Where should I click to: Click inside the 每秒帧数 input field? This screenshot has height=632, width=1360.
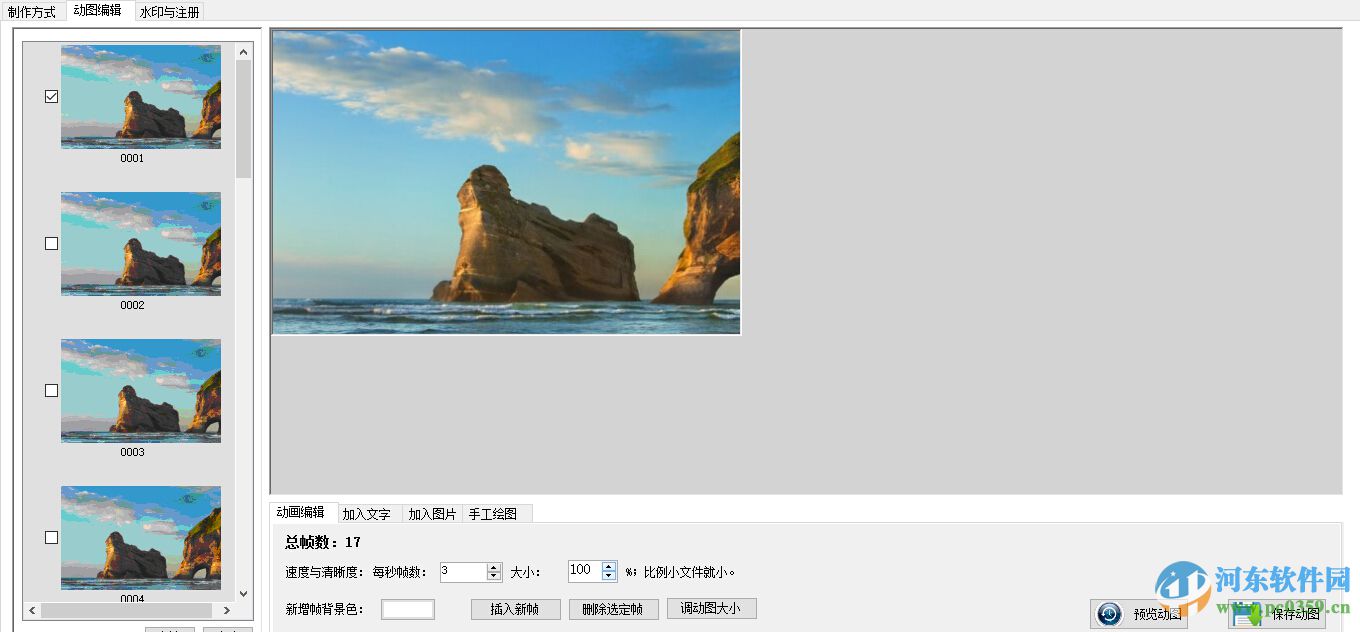pyautogui.click(x=463, y=571)
